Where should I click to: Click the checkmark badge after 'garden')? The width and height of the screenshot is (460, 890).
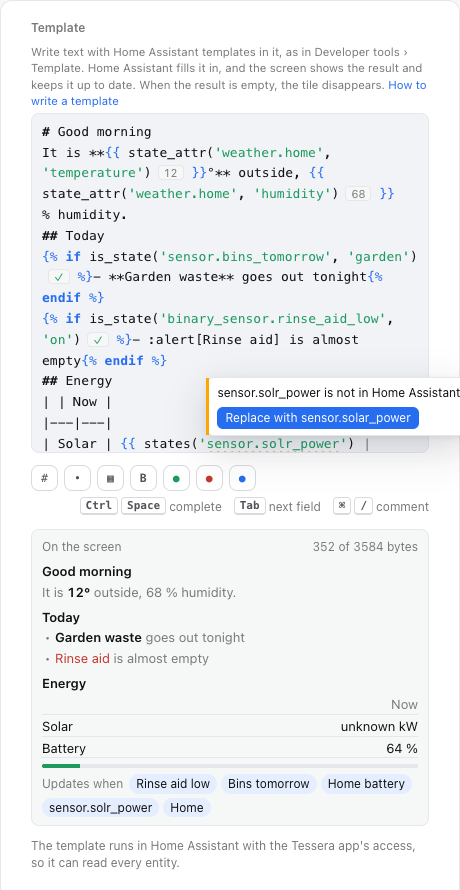pos(59,277)
